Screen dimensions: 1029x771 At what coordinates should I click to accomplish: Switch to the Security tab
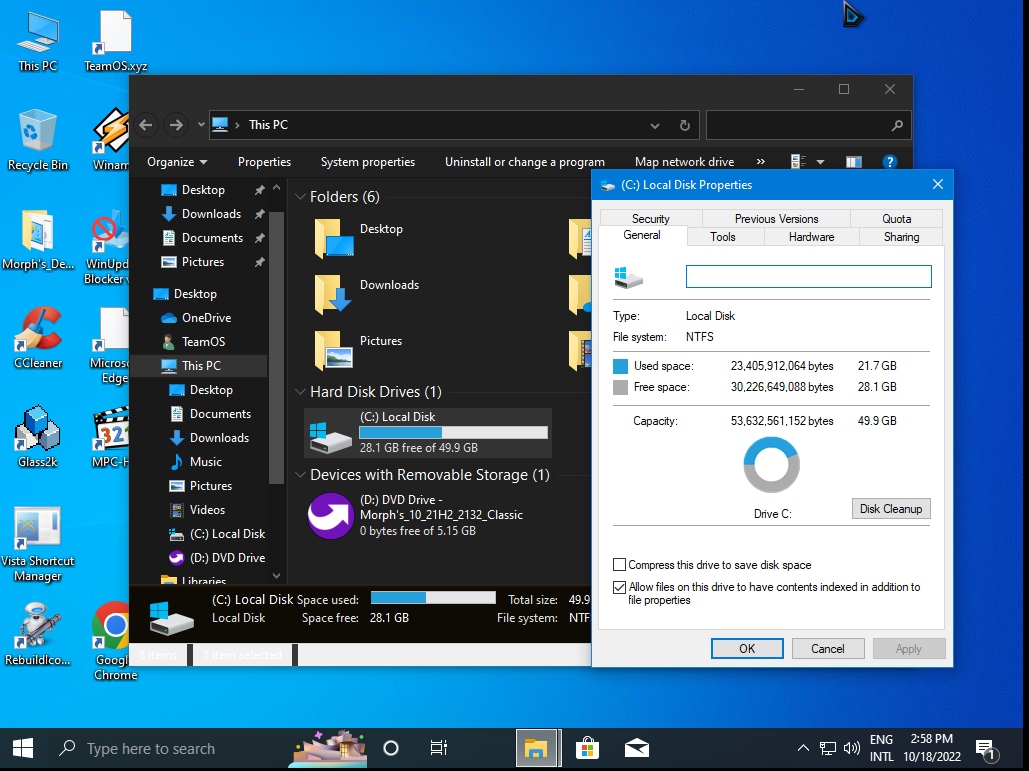click(650, 218)
